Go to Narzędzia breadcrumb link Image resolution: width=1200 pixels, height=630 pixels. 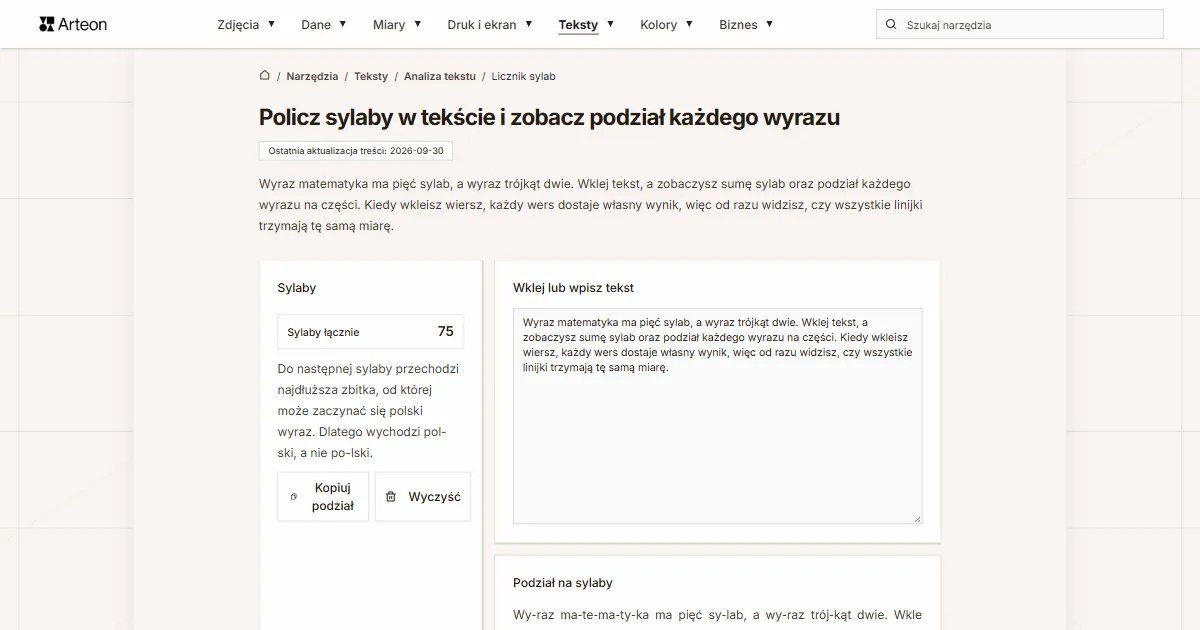click(x=312, y=76)
